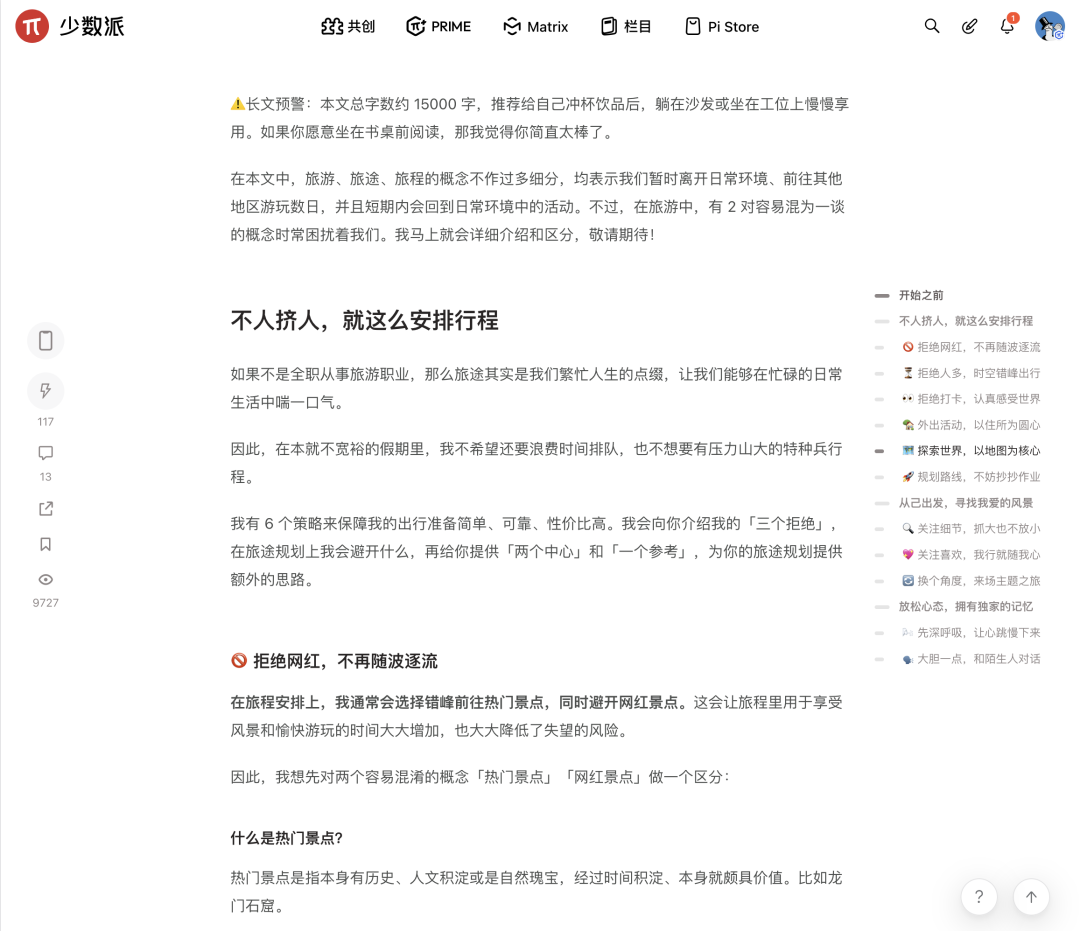Screen dimensions: 1080x931
Task: Open the user avatar menu
Action: (1050, 26)
